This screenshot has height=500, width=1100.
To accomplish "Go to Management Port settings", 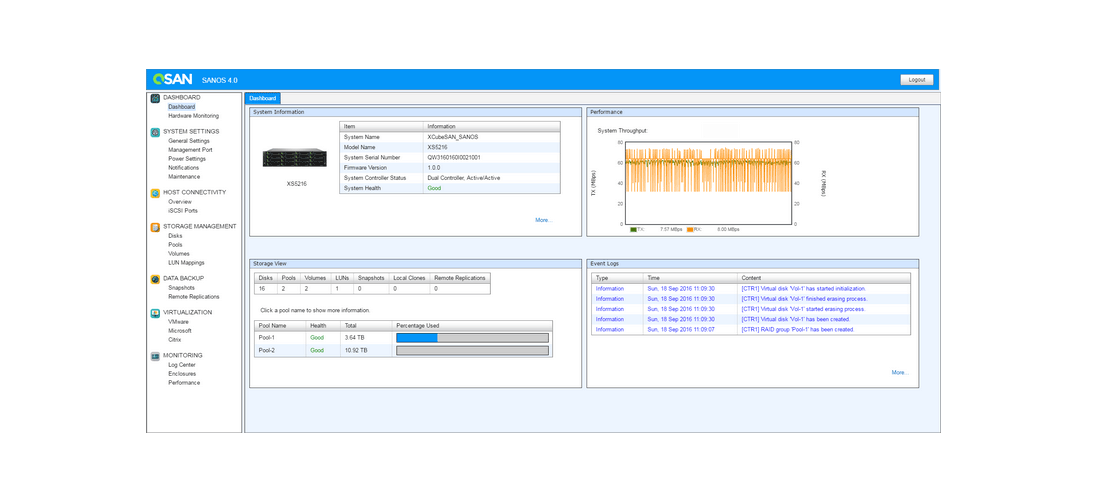I will (190, 150).
